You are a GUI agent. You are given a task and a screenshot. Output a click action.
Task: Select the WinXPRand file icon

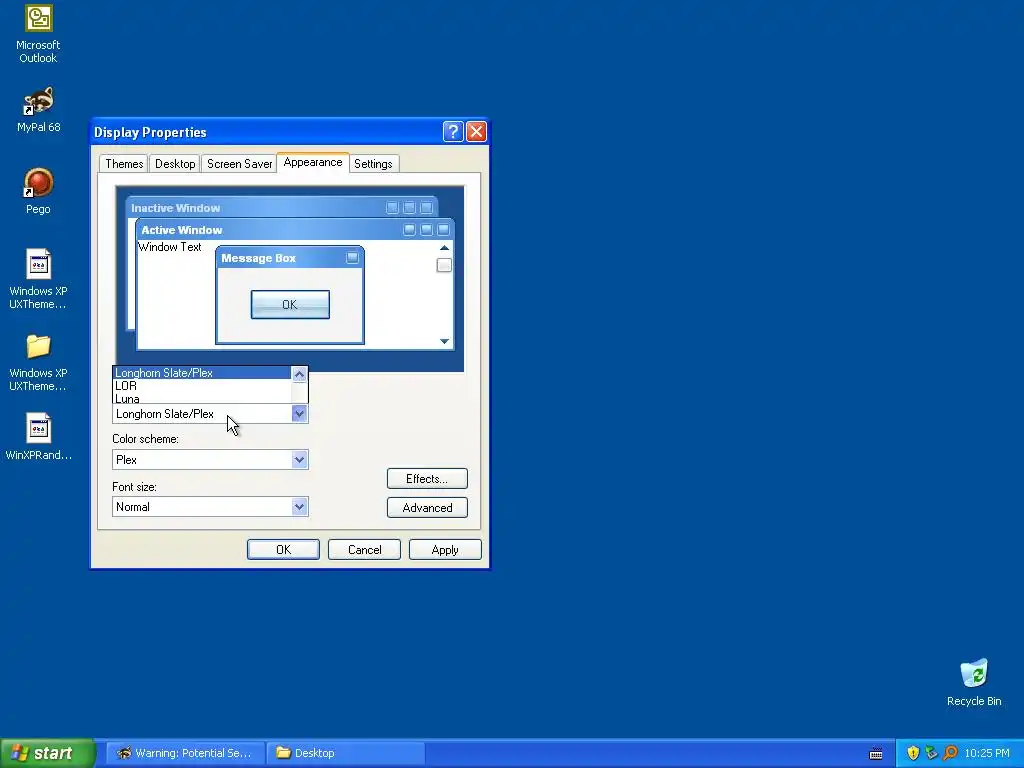click(x=39, y=428)
